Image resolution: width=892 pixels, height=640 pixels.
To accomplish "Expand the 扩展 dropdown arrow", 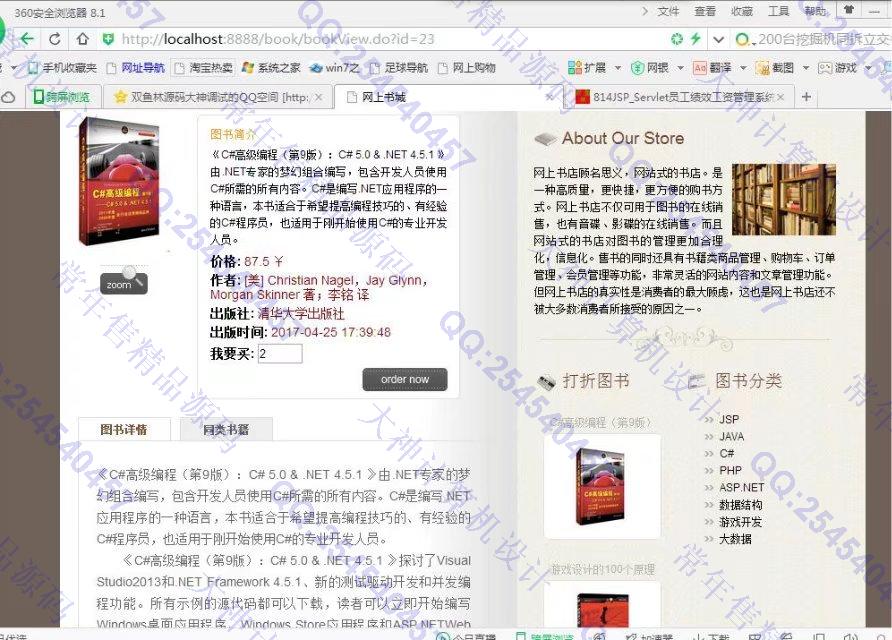I will [618, 68].
